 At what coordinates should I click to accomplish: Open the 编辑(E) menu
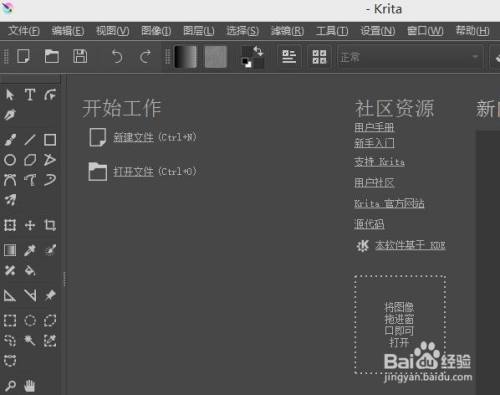click(x=68, y=31)
